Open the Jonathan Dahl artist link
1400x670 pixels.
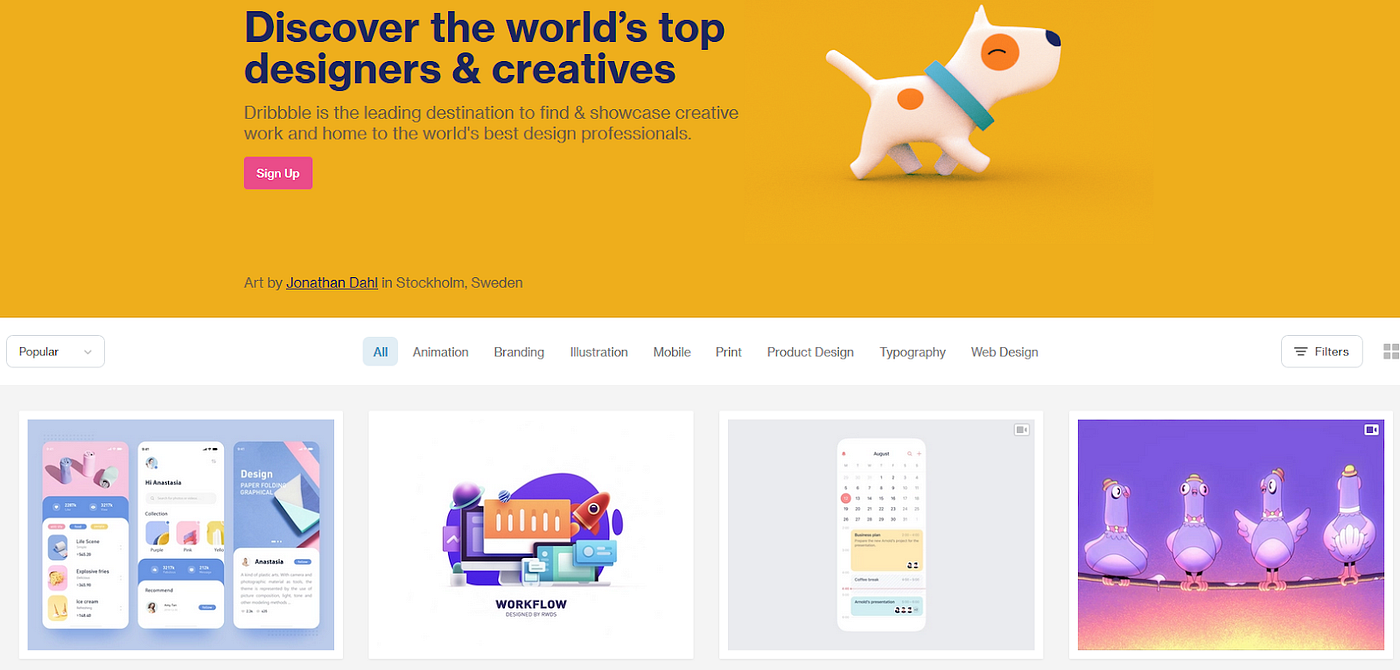pyautogui.click(x=332, y=283)
